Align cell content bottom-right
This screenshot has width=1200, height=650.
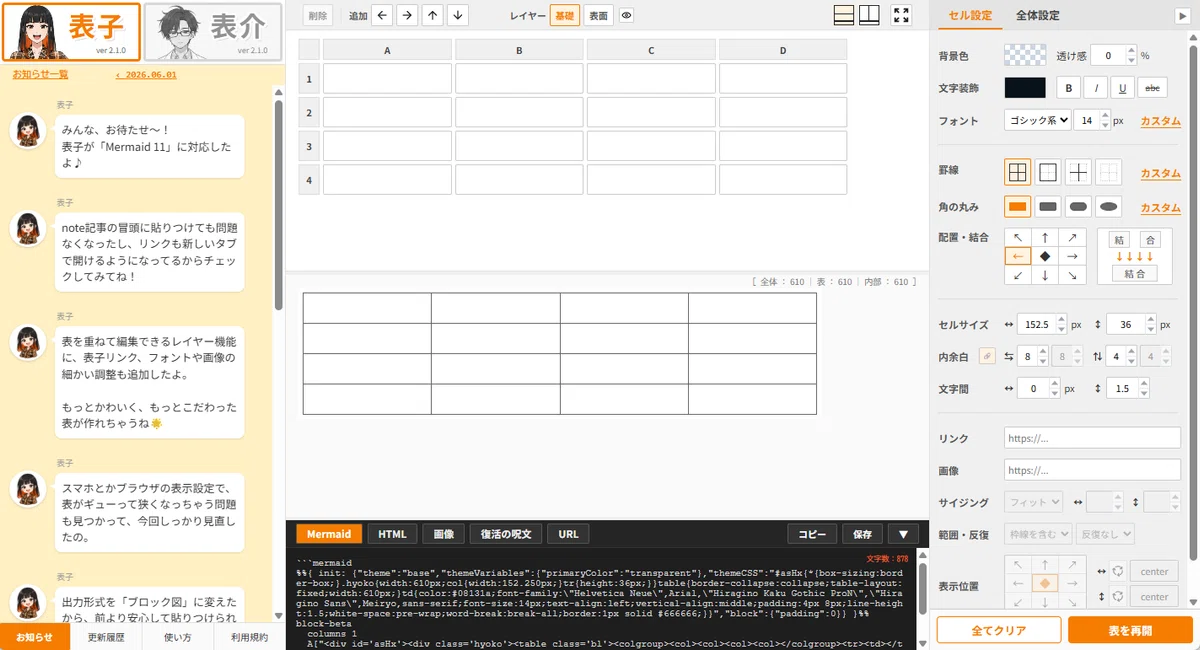(x=1072, y=275)
